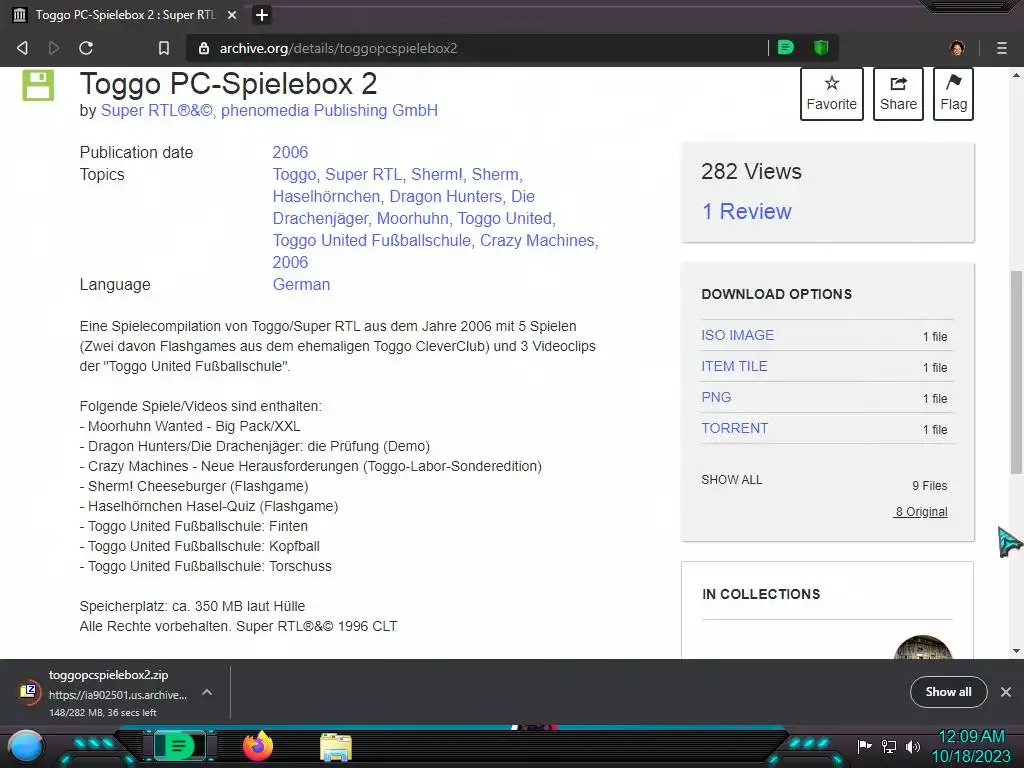Open the Haselhörnchen topic link
This screenshot has width=1024, height=768.
pyautogui.click(x=326, y=197)
